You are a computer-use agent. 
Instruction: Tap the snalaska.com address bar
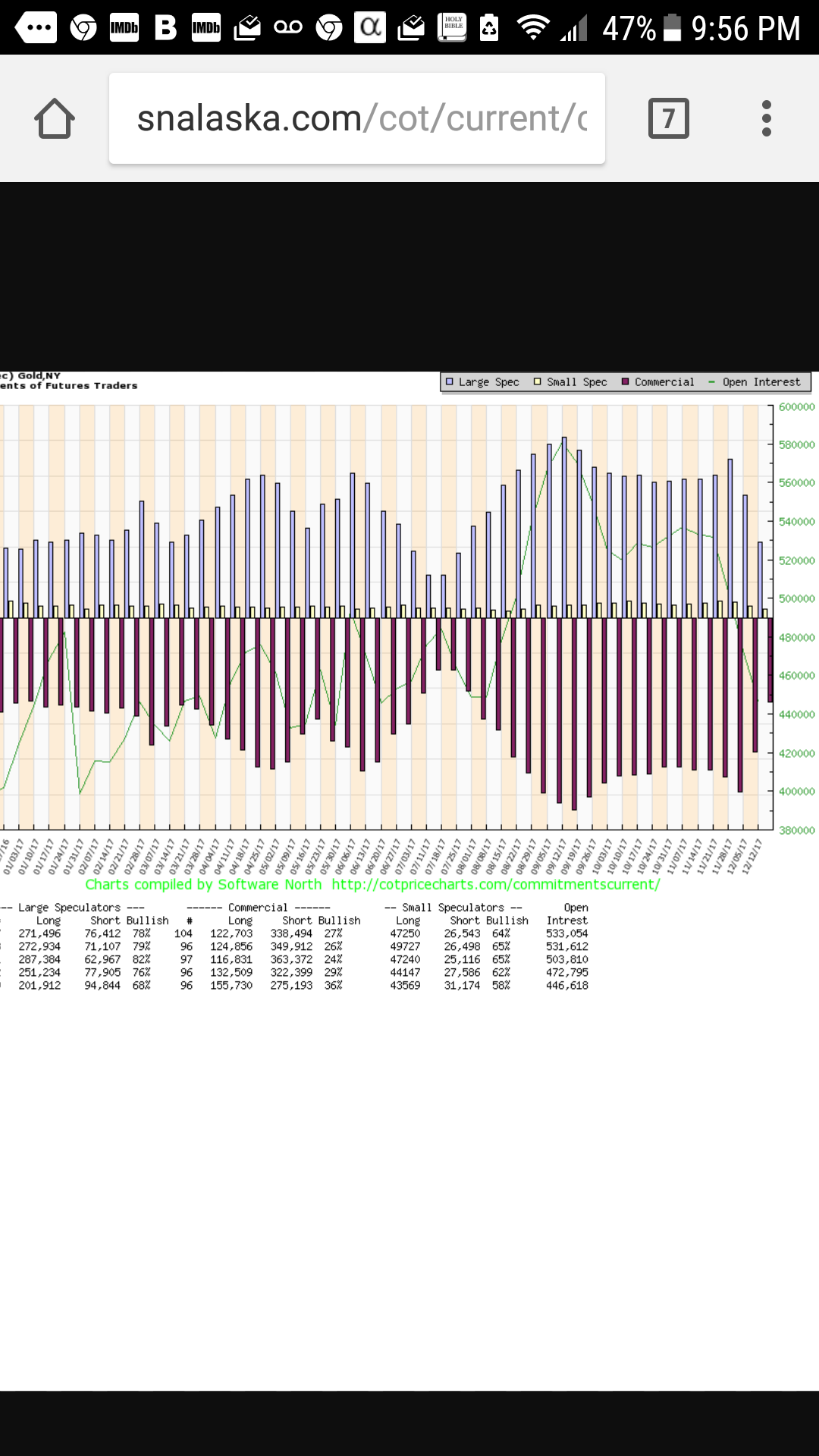click(x=356, y=119)
